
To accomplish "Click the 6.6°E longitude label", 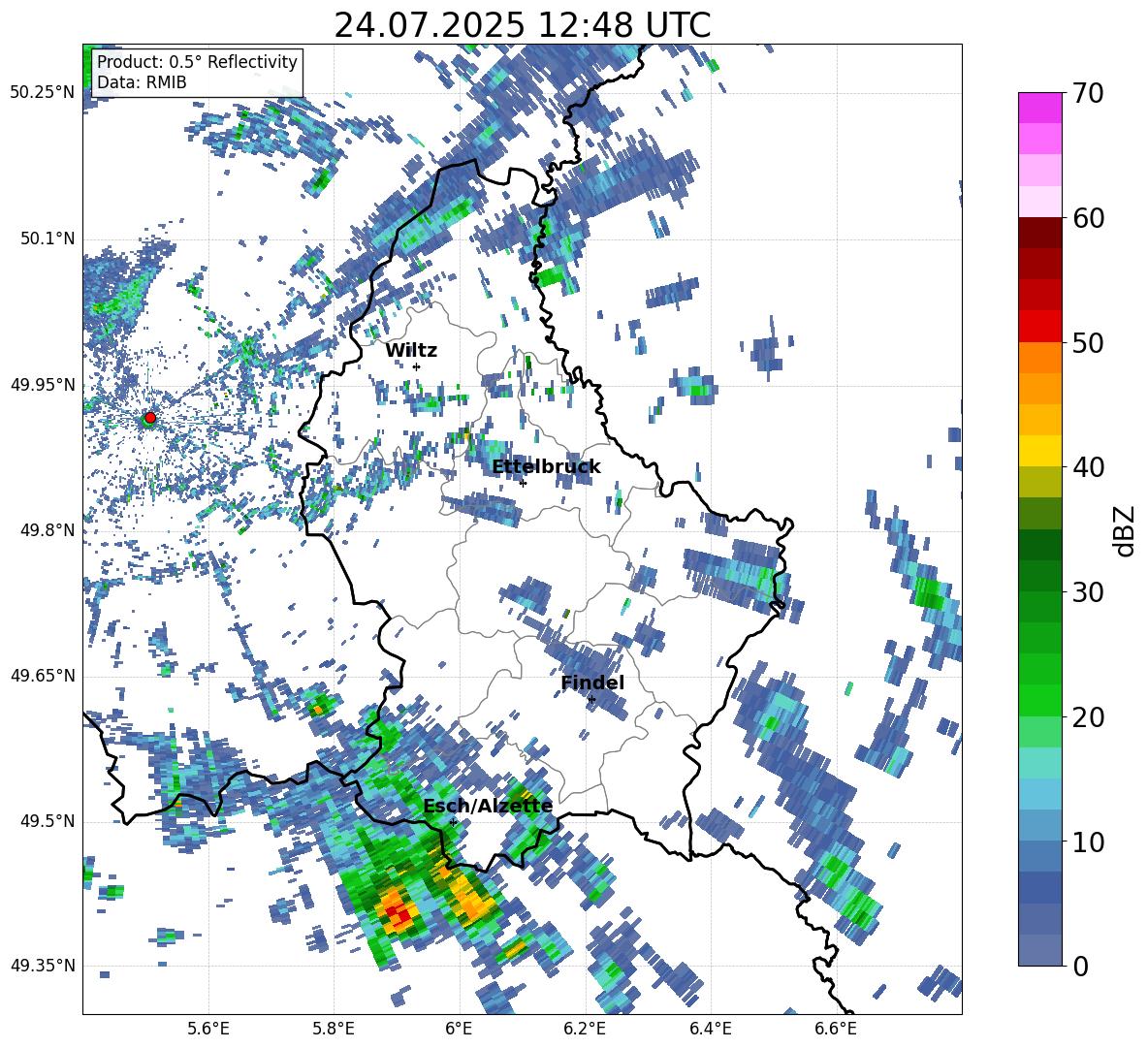I will (836, 1030).
